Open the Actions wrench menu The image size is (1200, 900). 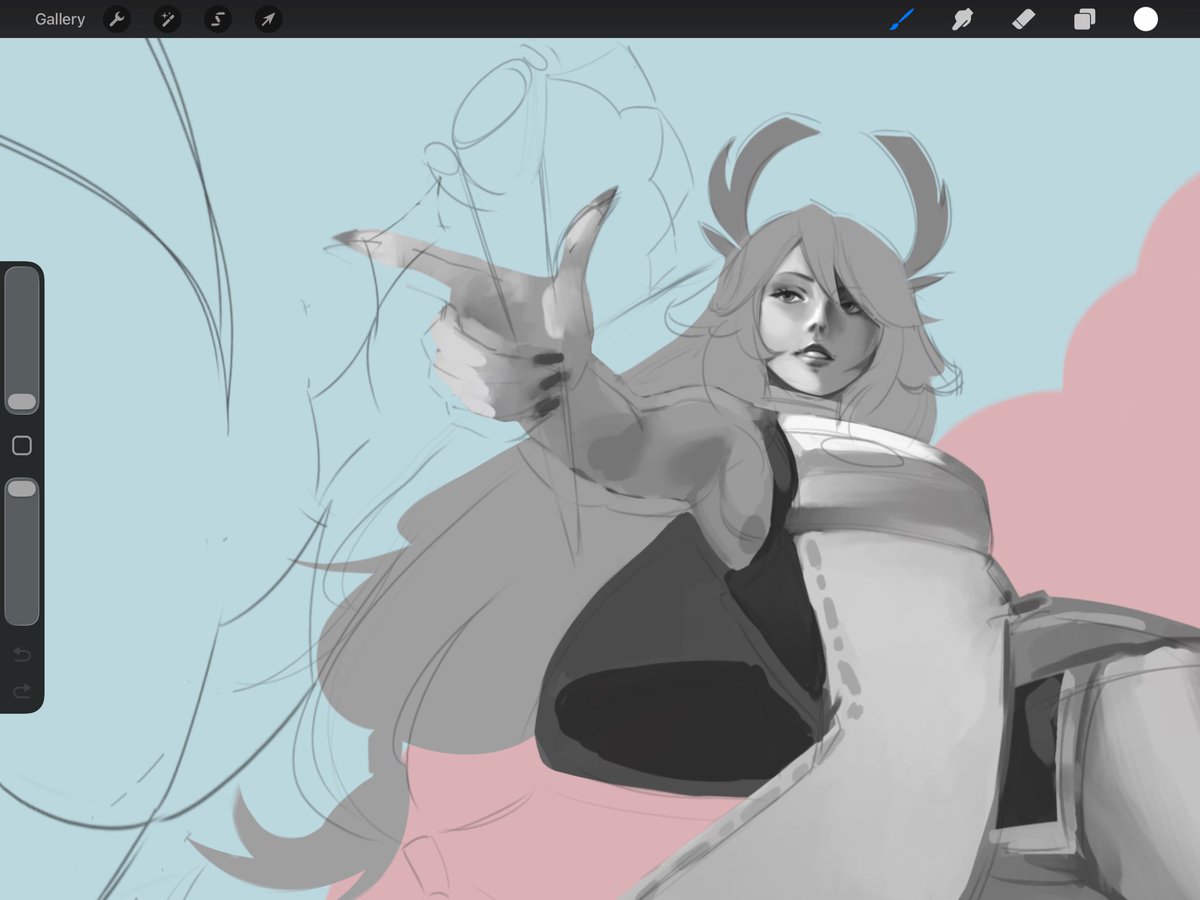coord(117,19)
